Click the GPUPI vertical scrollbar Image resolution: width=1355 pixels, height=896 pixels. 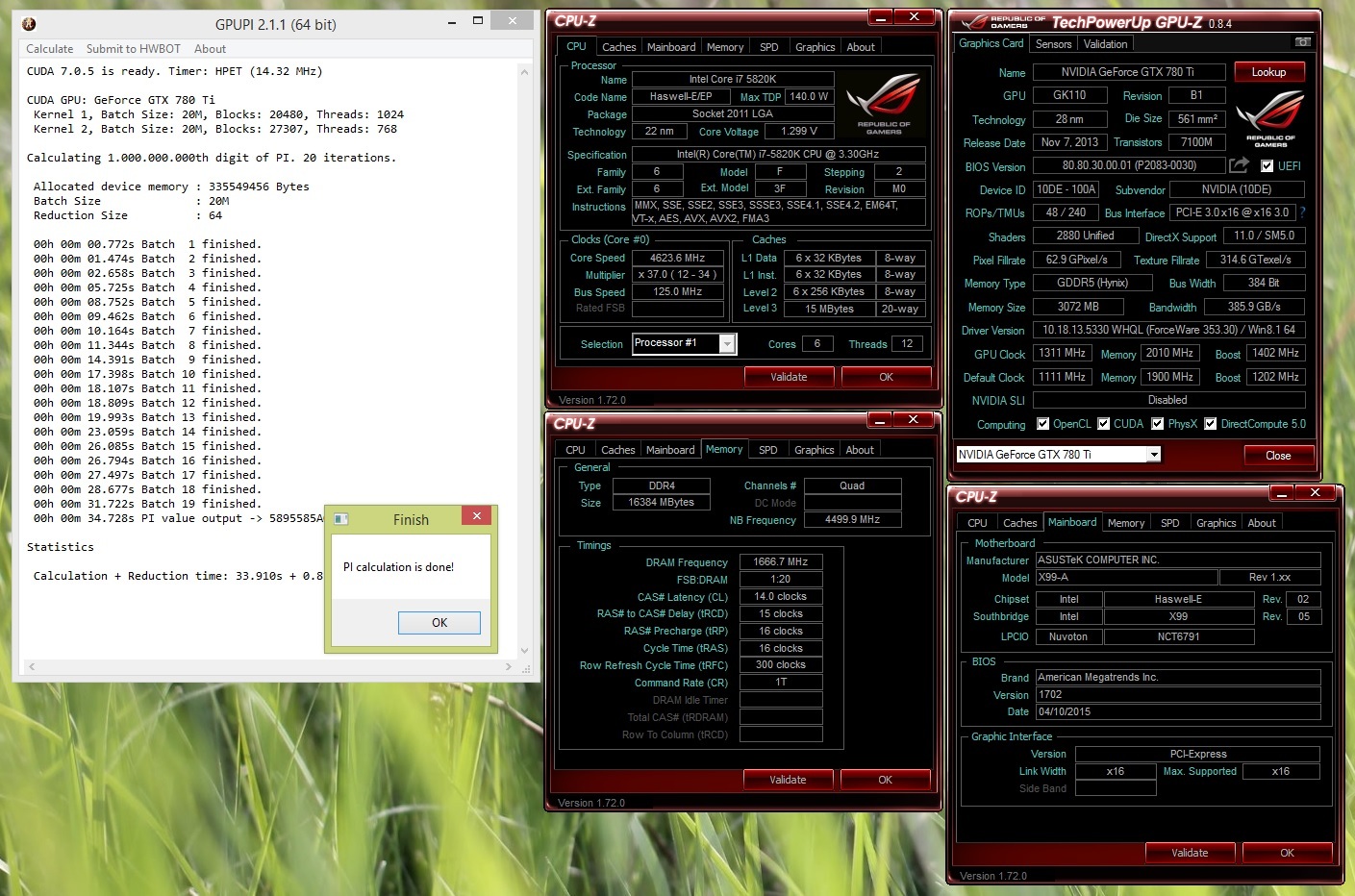(524, 361)
